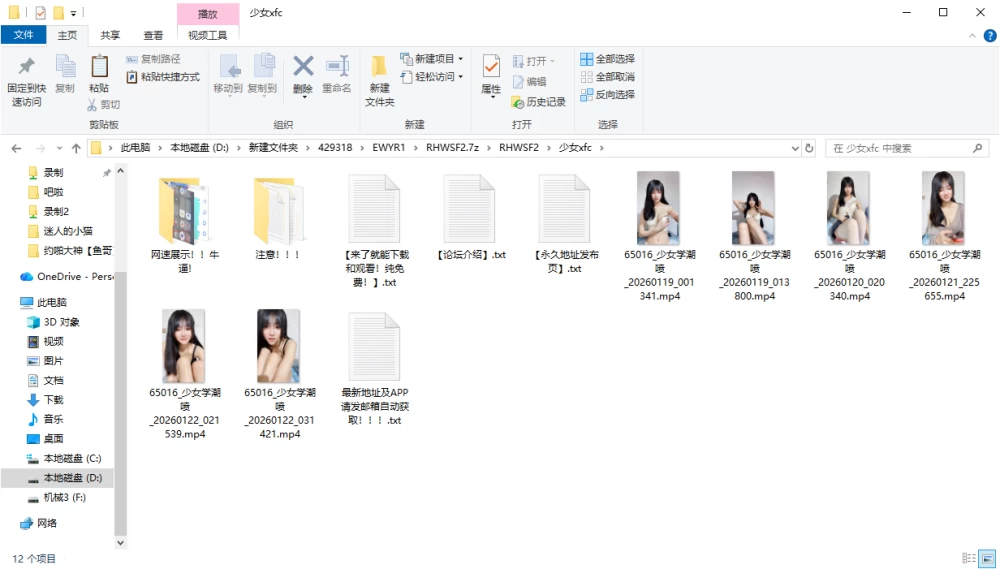Open the 查看 ribbon tab
Image resolution: width=1000 pixels, height=569 pixels.
(x=153, y=35)
